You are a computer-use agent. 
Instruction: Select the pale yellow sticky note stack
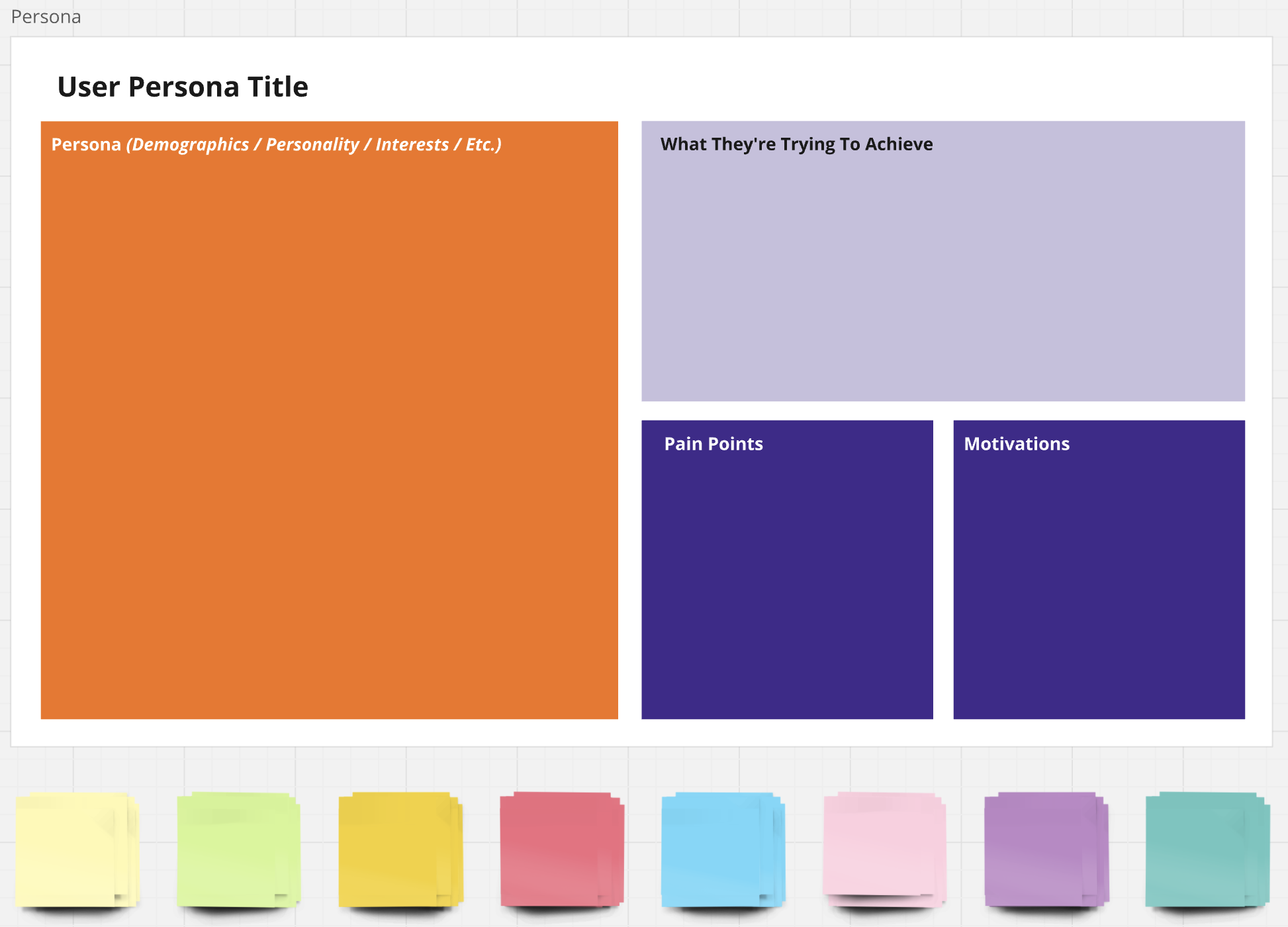[x=77, y=850]
